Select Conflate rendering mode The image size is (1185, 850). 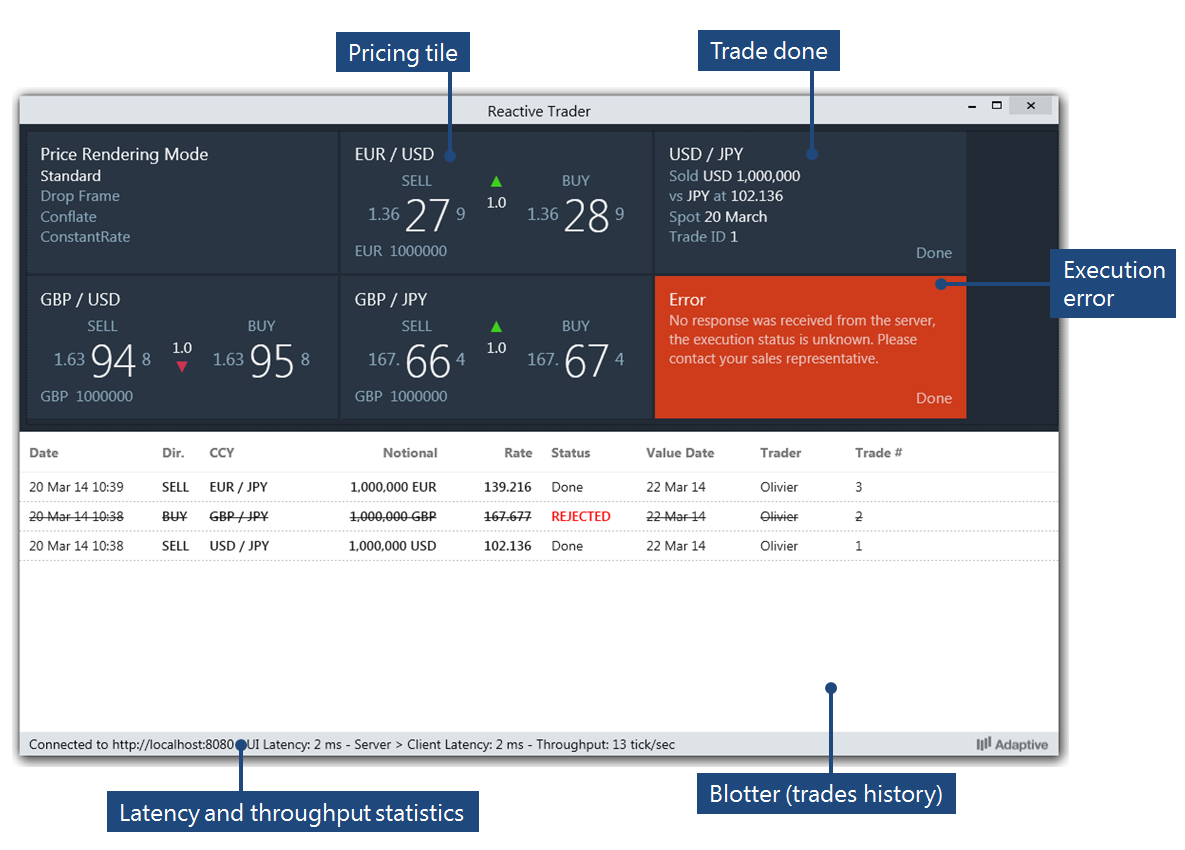[68, 217]
